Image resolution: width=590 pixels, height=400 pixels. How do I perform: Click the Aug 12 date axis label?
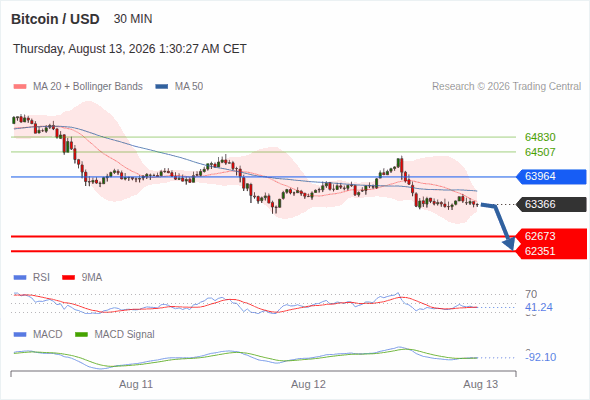[x=308, y=385]
